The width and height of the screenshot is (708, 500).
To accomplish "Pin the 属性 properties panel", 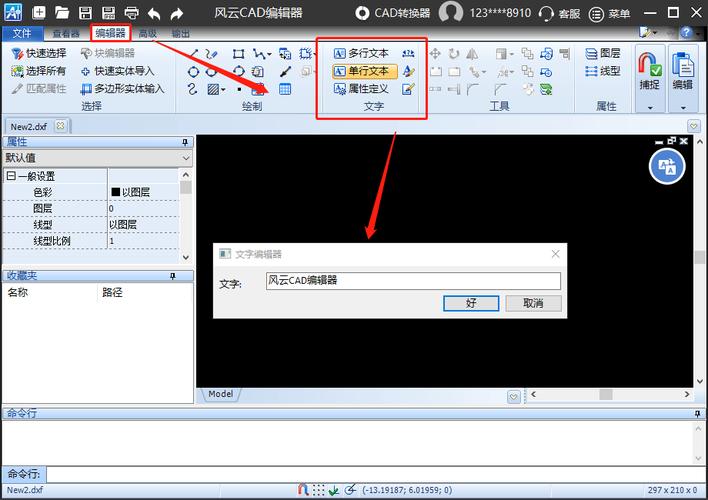I will pos(185,142).
